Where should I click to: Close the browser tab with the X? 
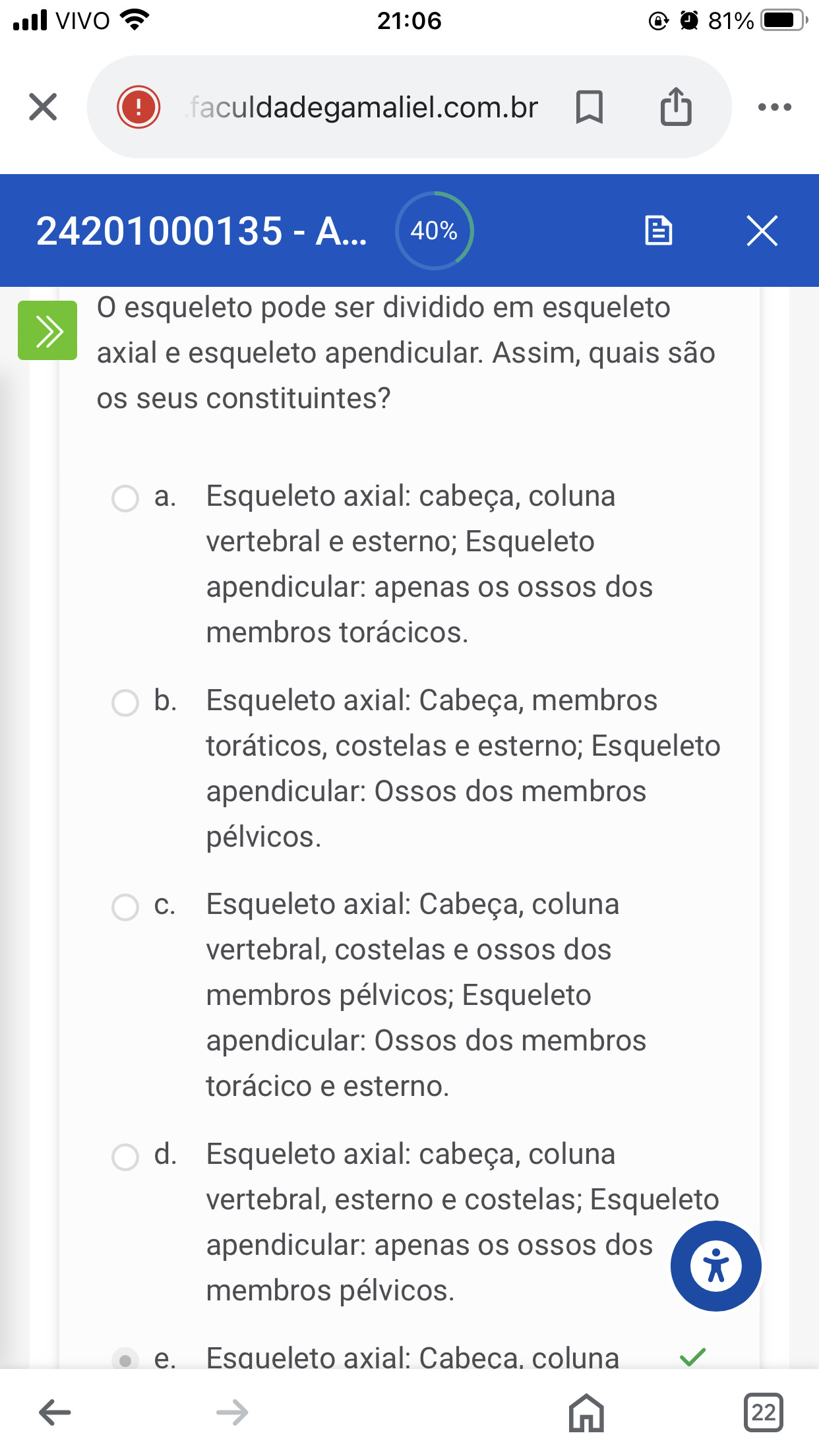pyautogui.click(x=43, y=107)
